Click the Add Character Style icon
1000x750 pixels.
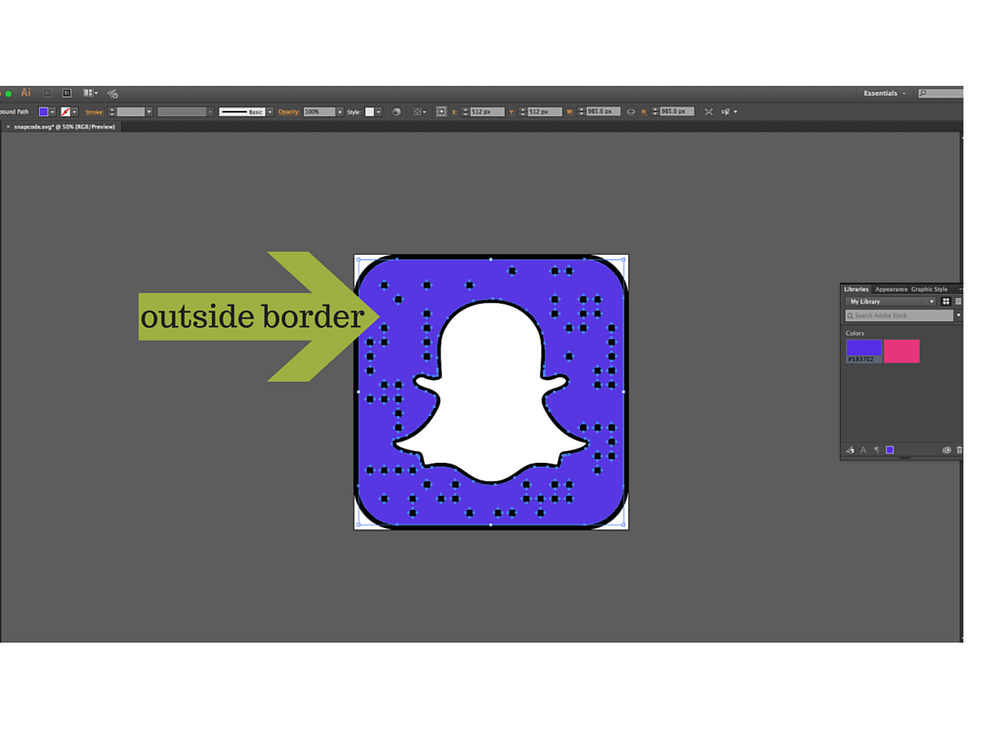coord(863,450)
